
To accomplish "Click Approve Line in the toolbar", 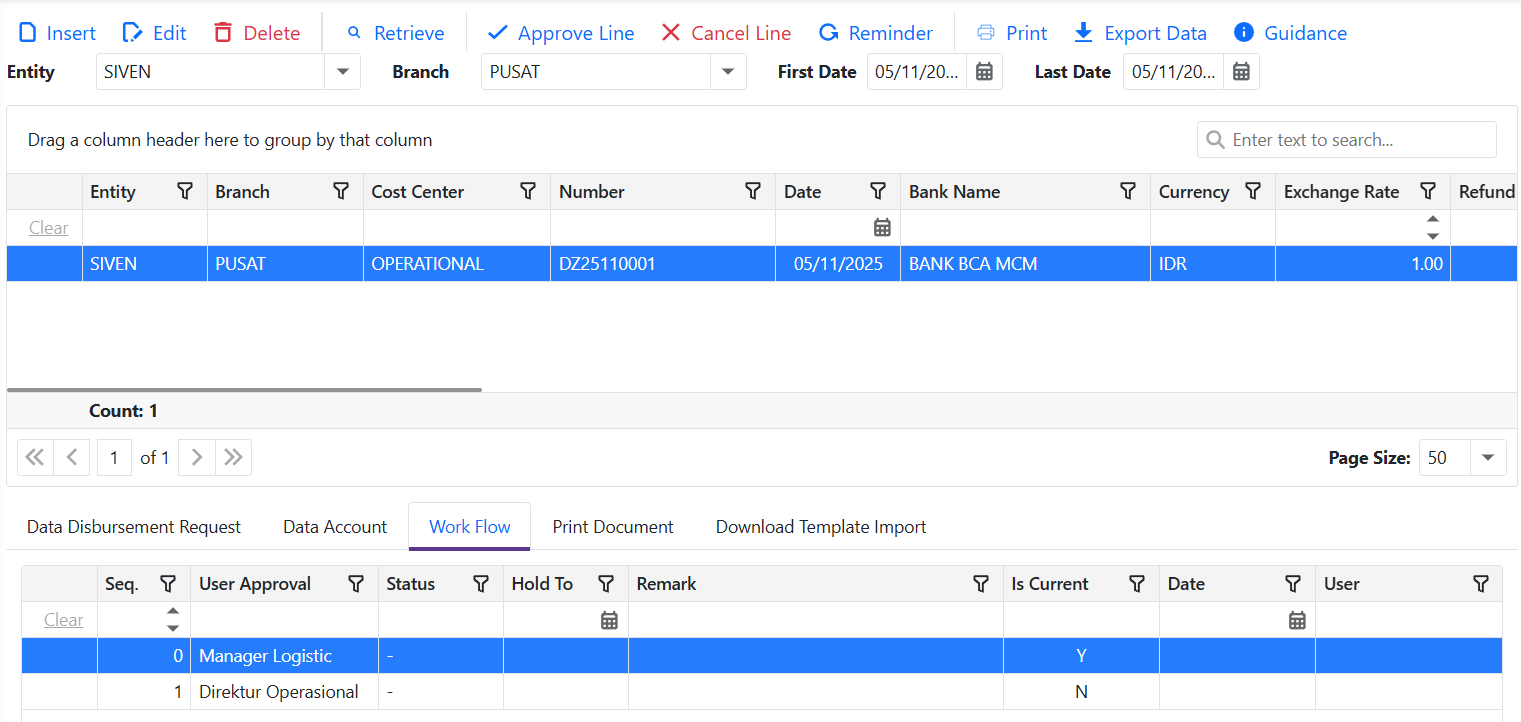I will [561, 33].
